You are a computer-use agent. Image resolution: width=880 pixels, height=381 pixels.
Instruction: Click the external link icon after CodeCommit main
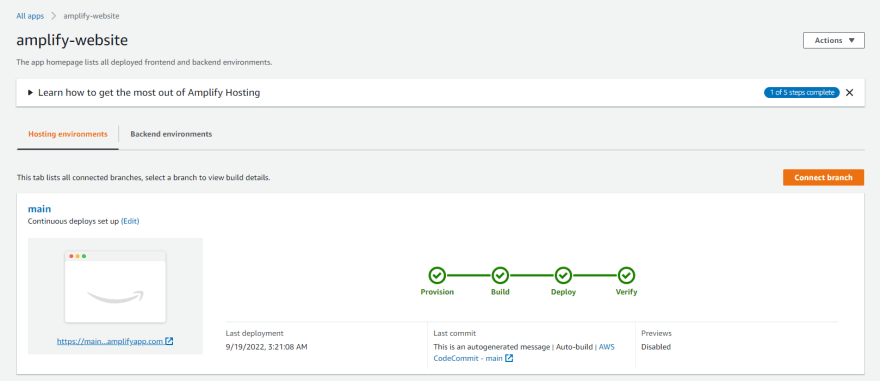pos(509,358)
